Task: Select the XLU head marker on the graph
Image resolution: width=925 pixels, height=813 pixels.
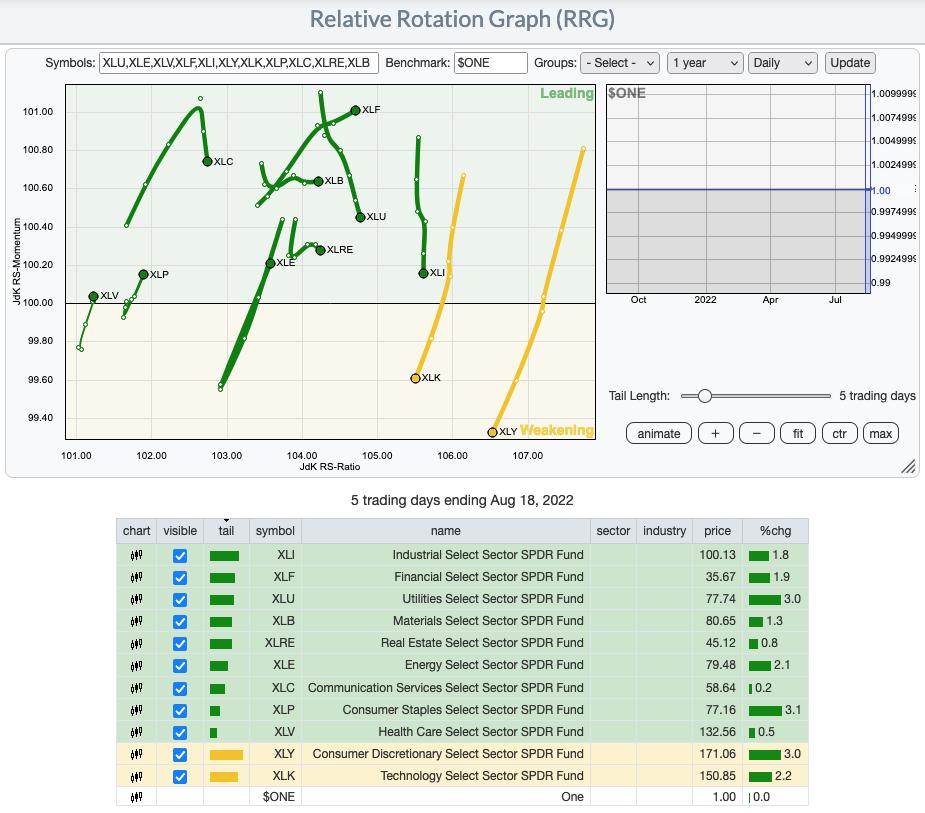Action: [360, 218]
